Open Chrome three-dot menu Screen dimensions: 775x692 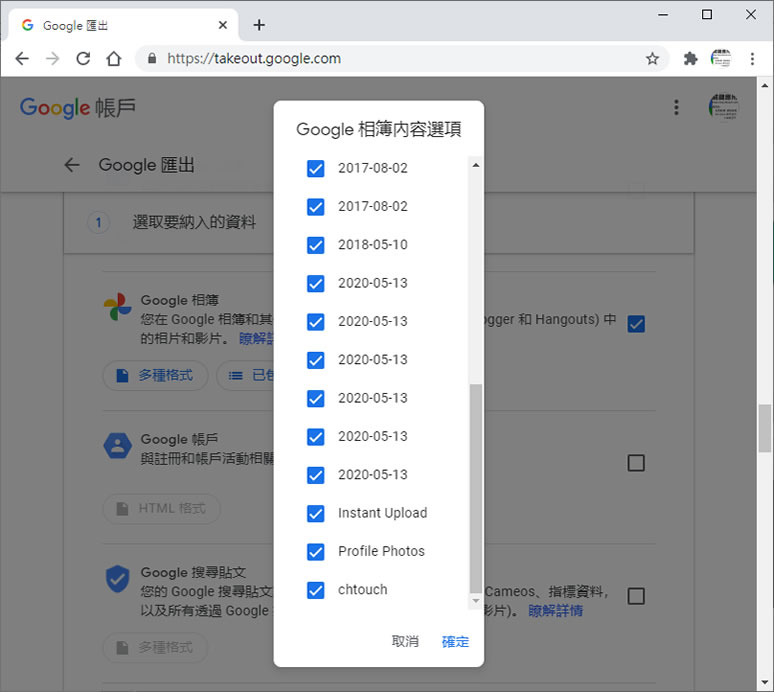[x=752, y=59]
